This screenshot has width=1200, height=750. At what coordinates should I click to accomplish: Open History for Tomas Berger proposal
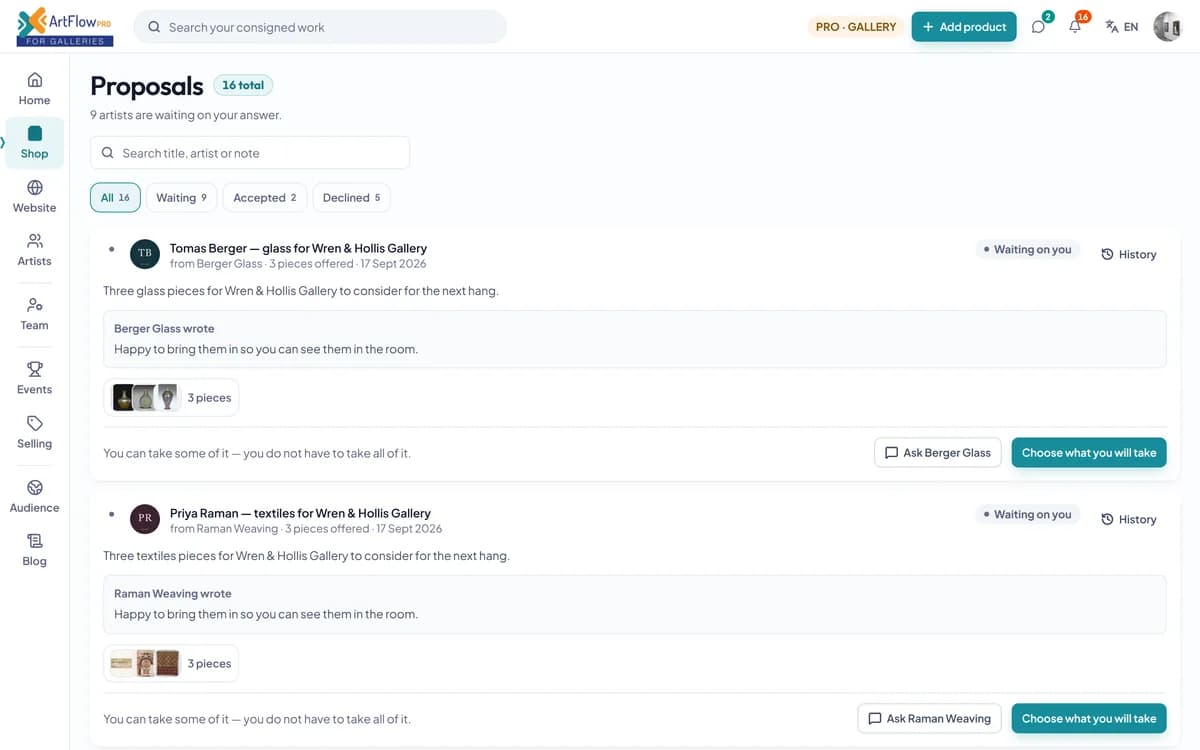click(1129, 254)
